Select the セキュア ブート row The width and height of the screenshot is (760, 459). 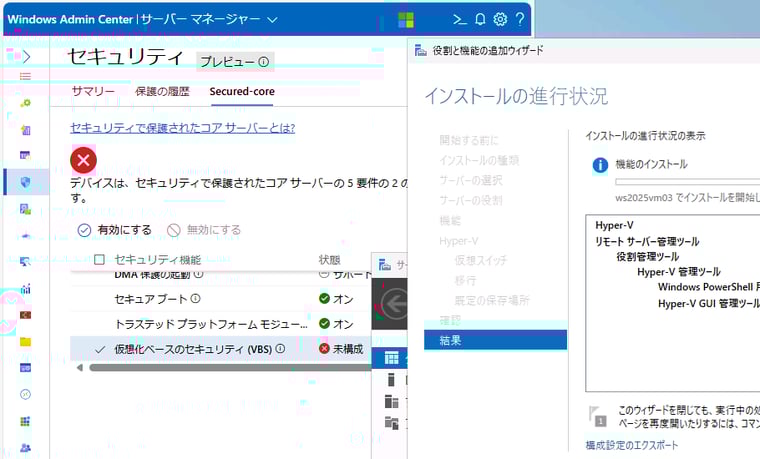click(221, 299)
